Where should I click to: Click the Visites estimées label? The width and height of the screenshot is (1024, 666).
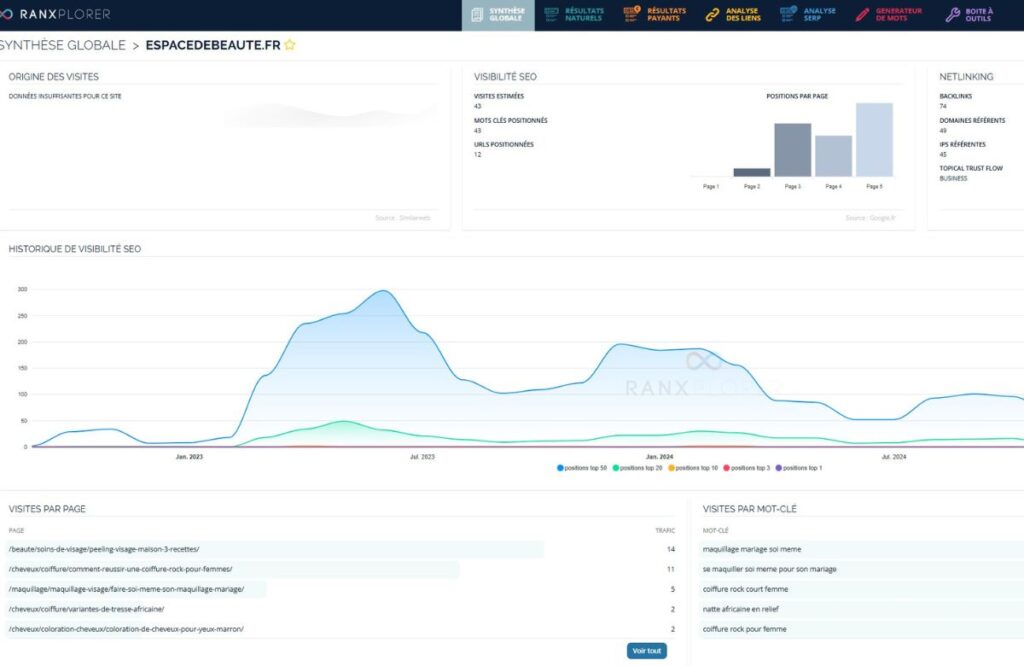click(x=499, y=96)
